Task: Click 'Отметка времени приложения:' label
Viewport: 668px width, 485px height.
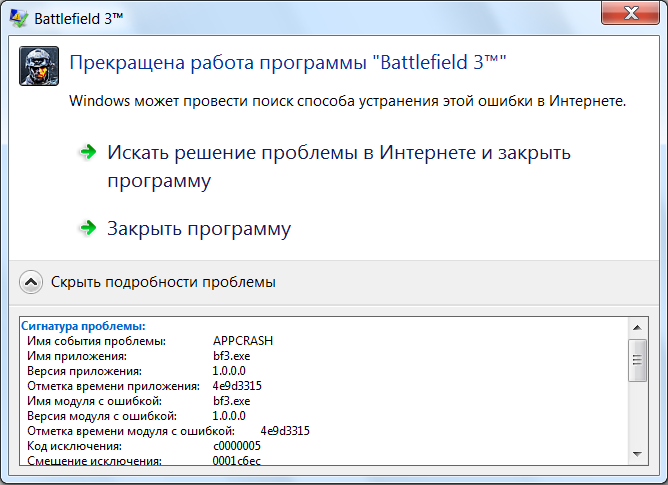Action: (x=113, y=386)
